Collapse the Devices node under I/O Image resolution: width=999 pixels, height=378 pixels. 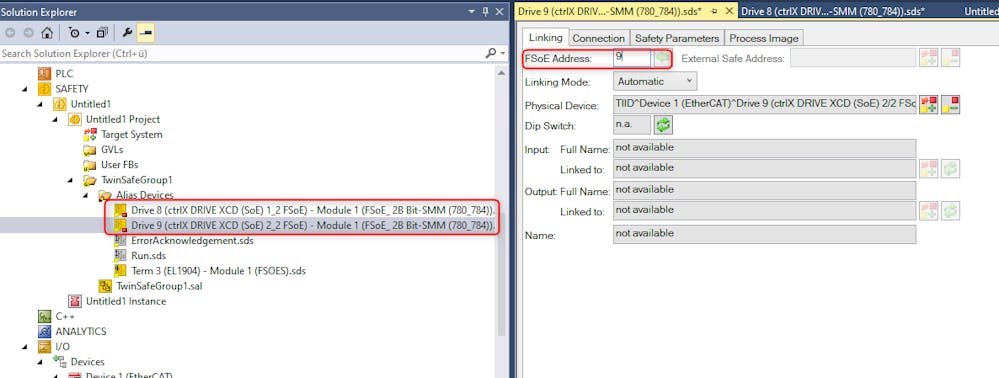[x=40, y=362]
